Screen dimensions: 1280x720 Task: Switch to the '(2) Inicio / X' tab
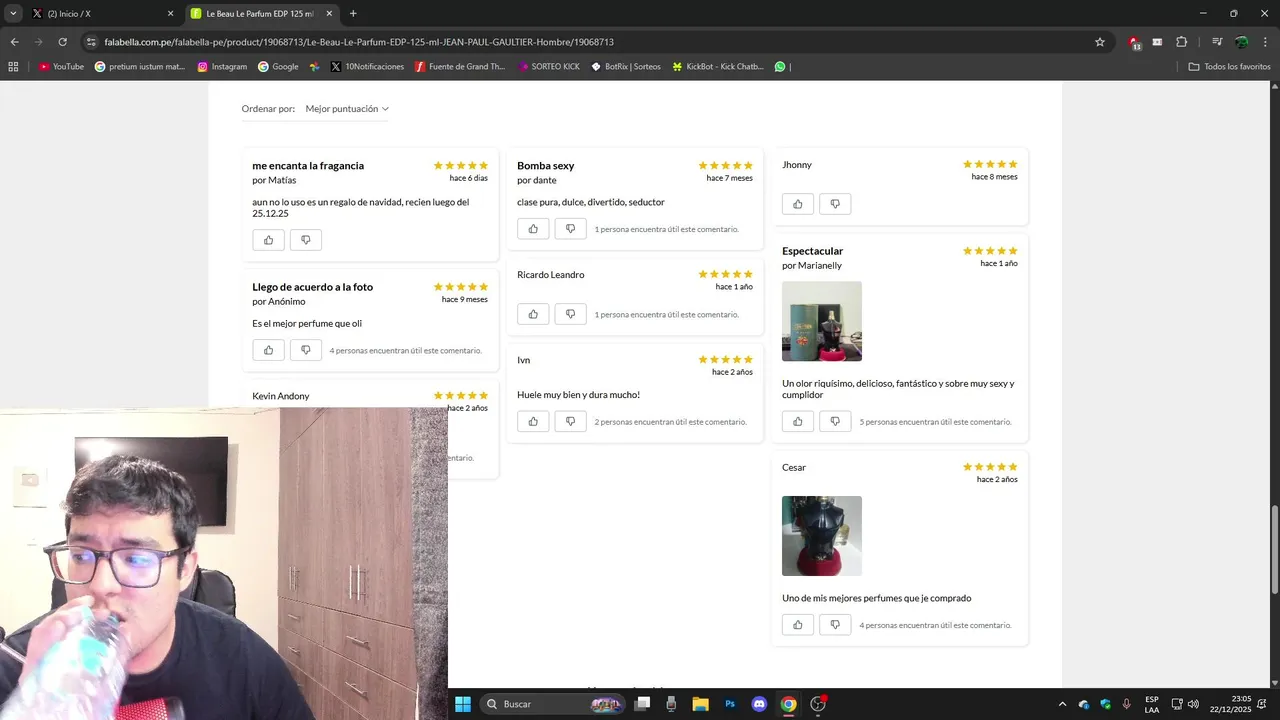coord(102,14)
